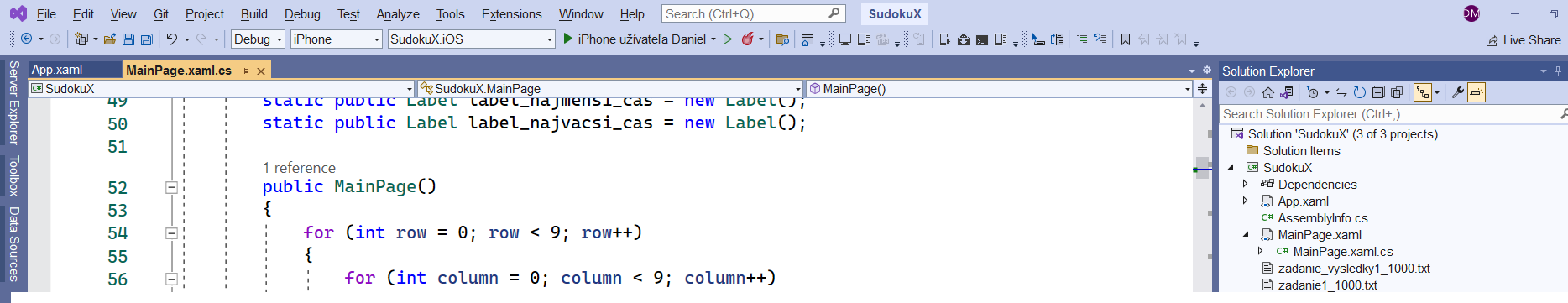Collapse the inner for loop at line 56
This screenshot has height=303, width=1568.
coord(171,279)
